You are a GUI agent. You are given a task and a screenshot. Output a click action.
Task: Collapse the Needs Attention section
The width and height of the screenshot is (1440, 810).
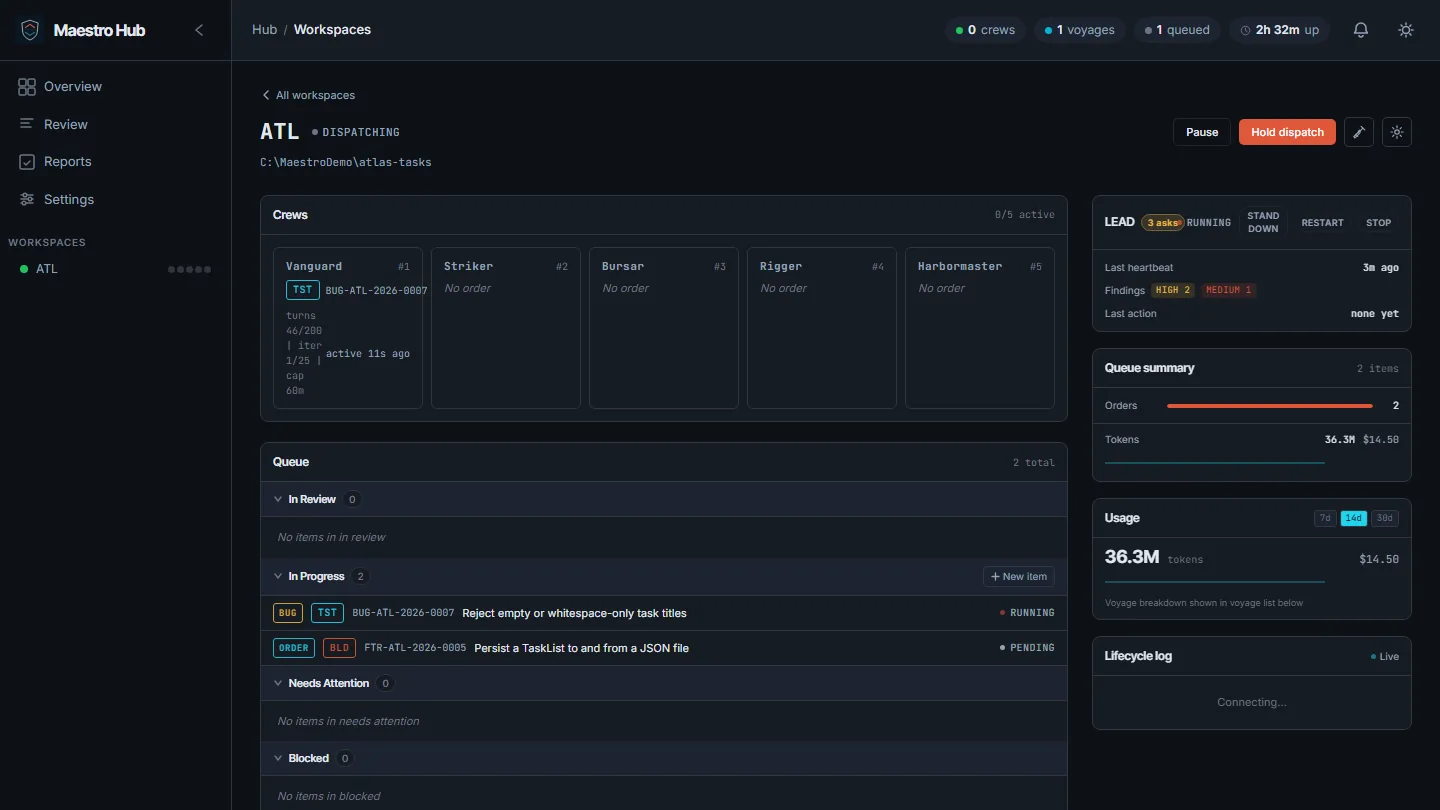[x=278, y=683]
